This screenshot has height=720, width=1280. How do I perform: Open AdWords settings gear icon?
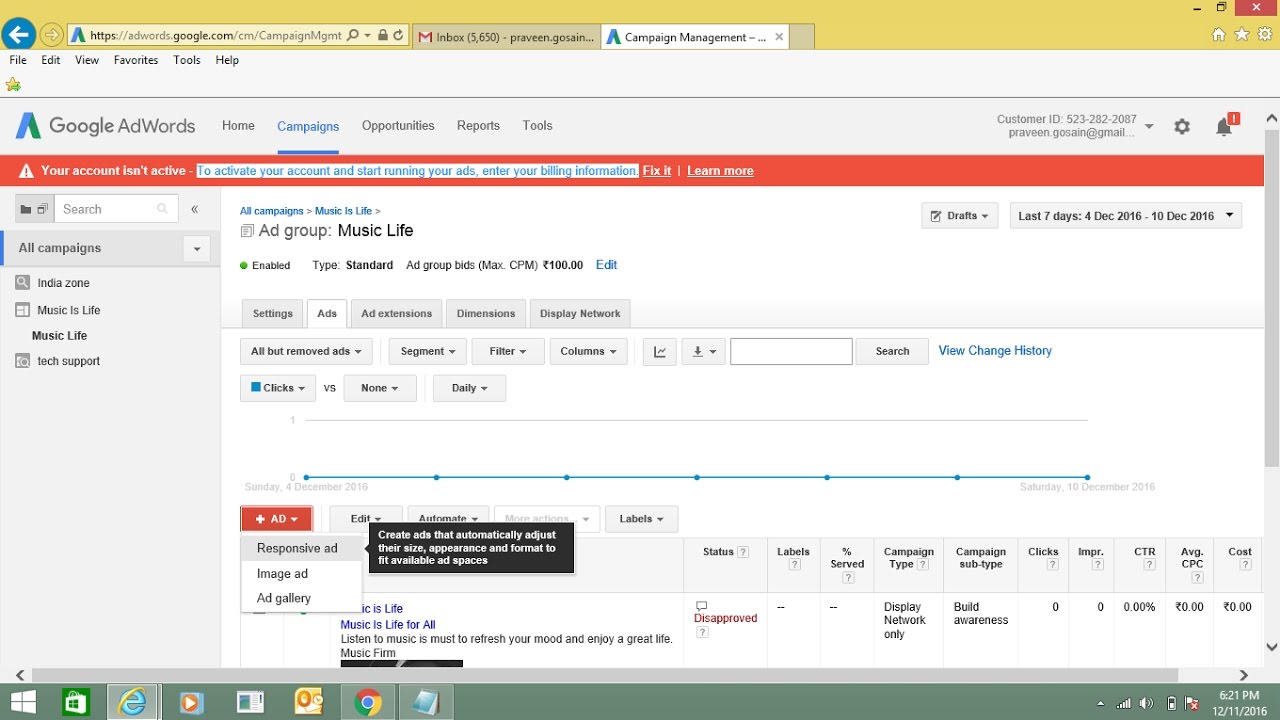point(1182,127)
